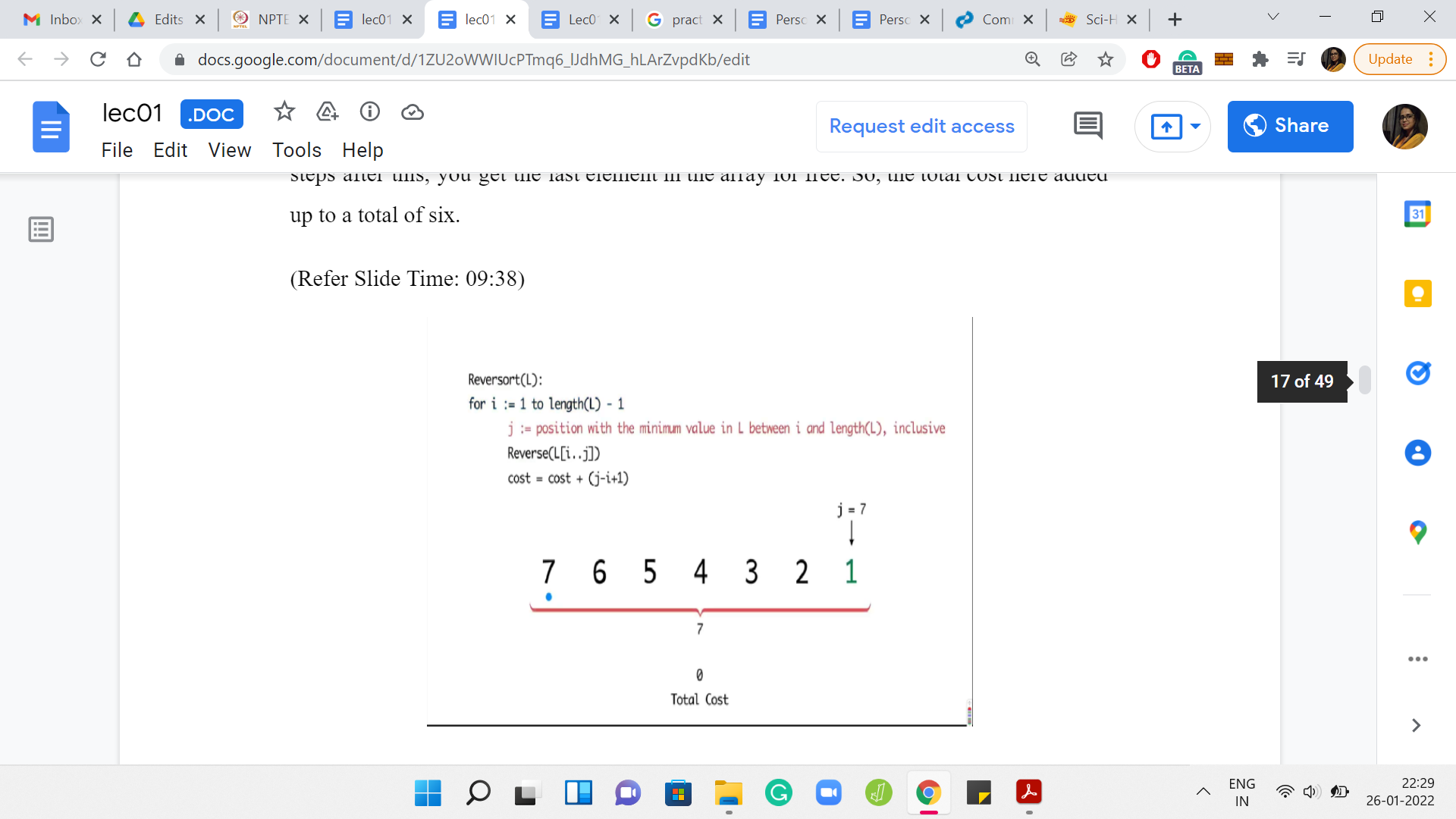This screenshot has height=819, width=1456.
Task: Expand the present to meeting dropdown
Action: point(1196,126)
